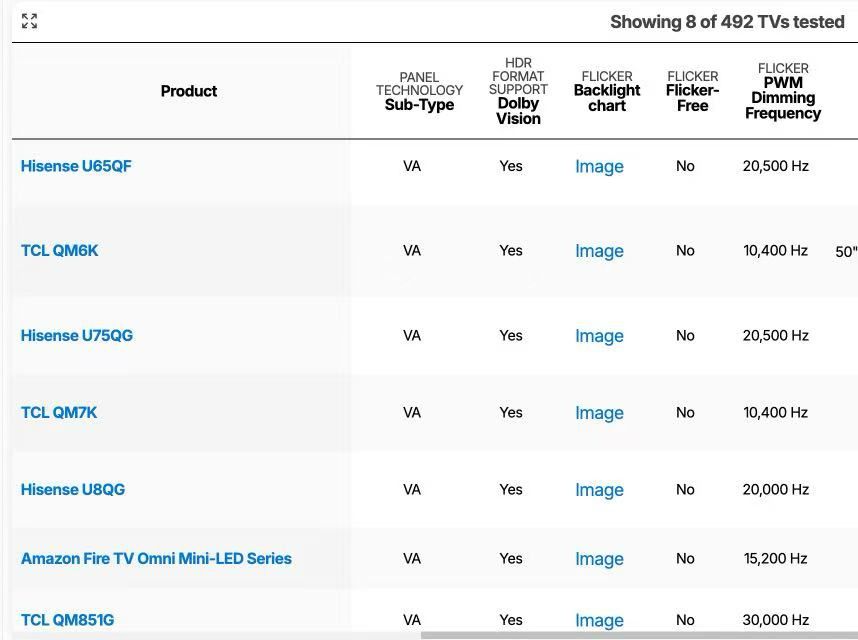Image resolution: width=858 pixels, height=640 pixels.
Task: View TCL QM6K backlight chart image
Action: [x=599, y=252]
